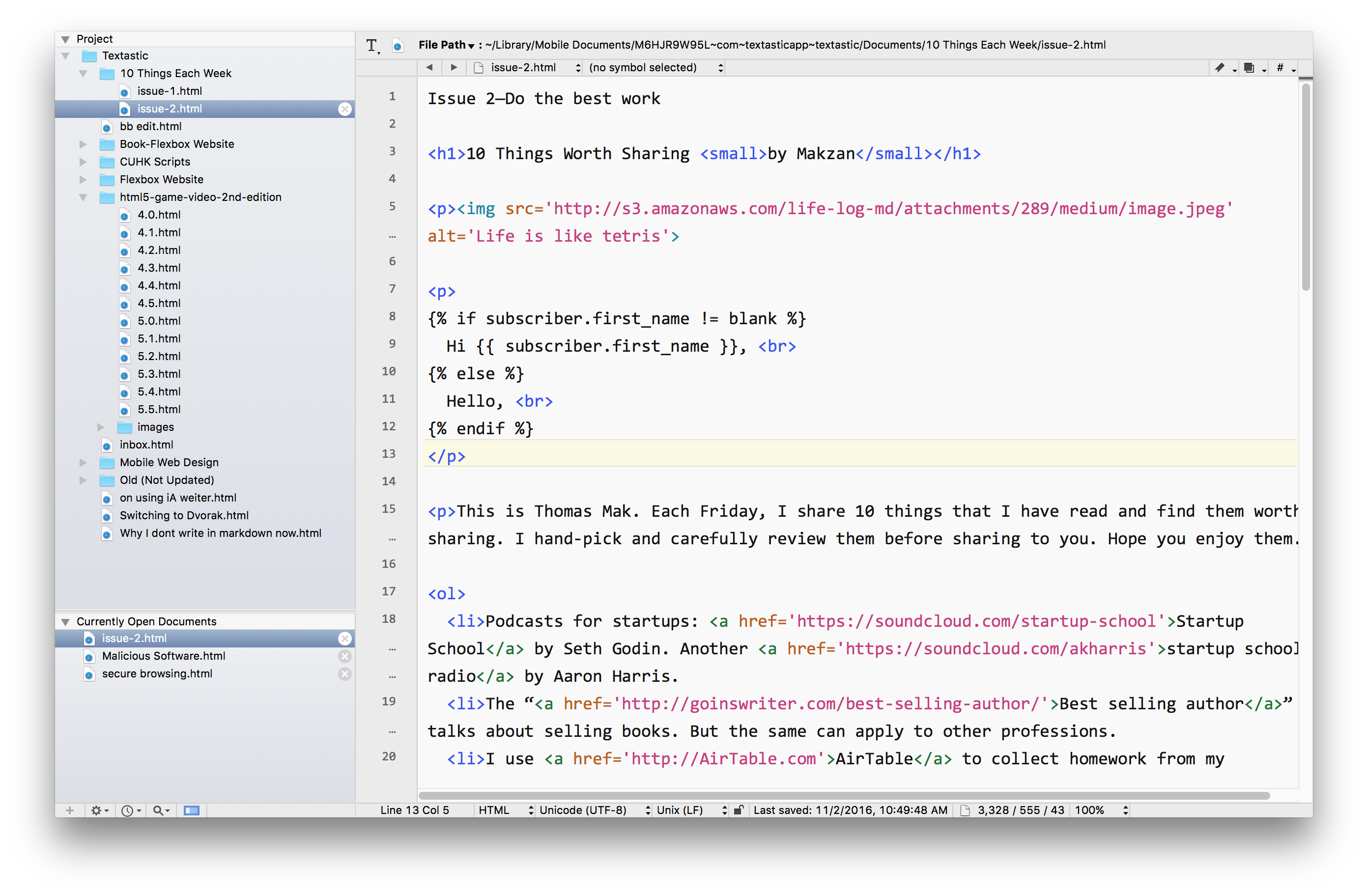
Task: Open the recent files clock menu
Action: point(128,811)
